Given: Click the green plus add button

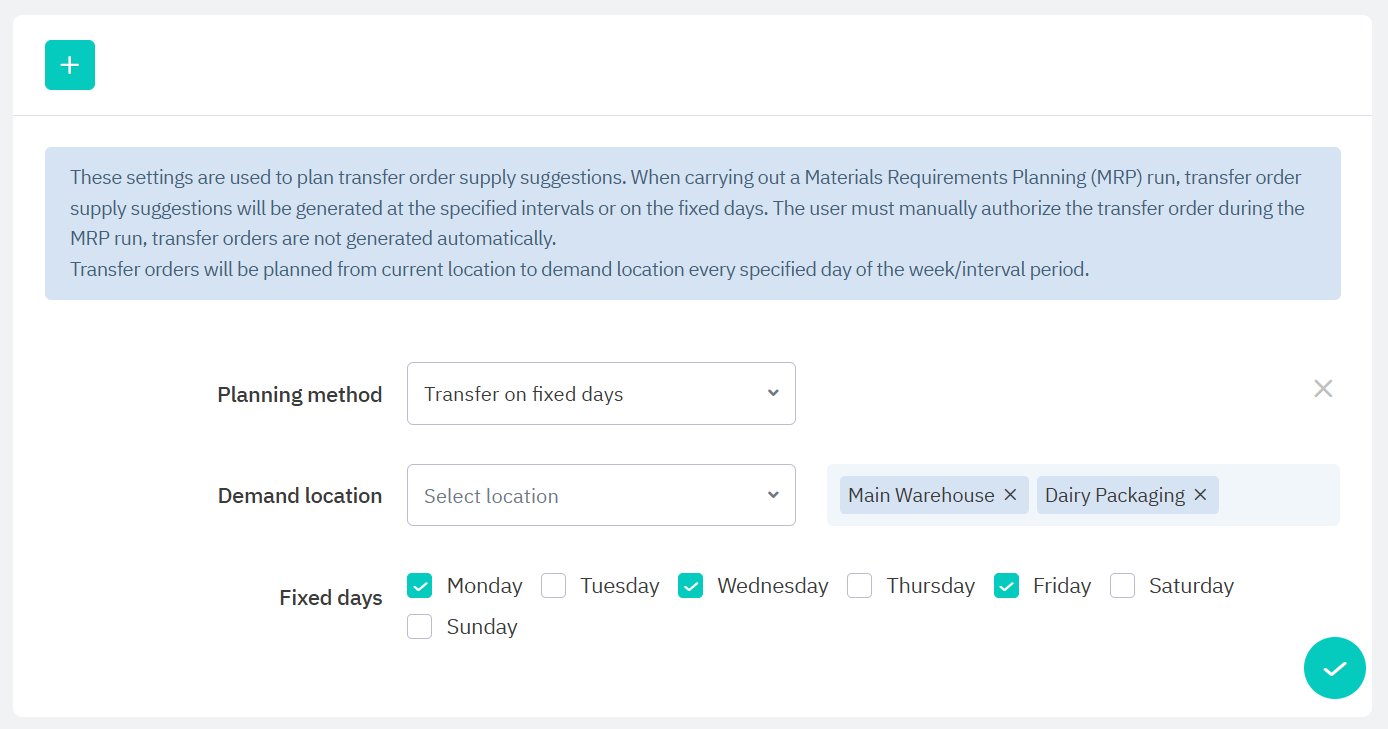Looking at the screenshot, I should pyautogui.click(x=70, y=65).
